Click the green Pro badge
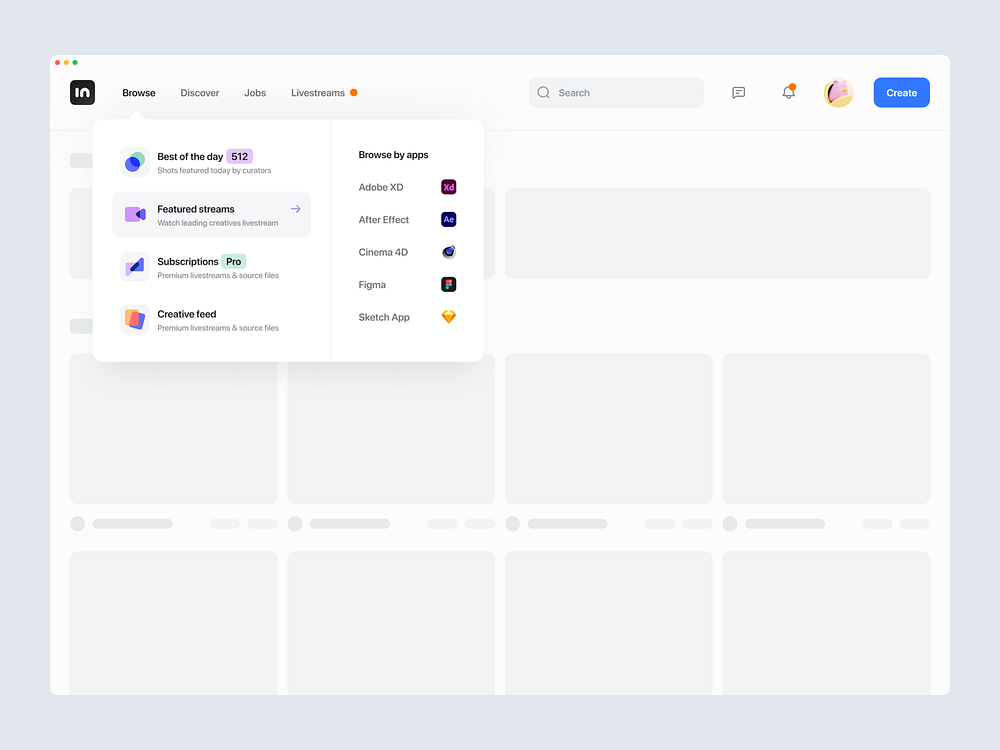The image size is (1000, 750). 233,261
